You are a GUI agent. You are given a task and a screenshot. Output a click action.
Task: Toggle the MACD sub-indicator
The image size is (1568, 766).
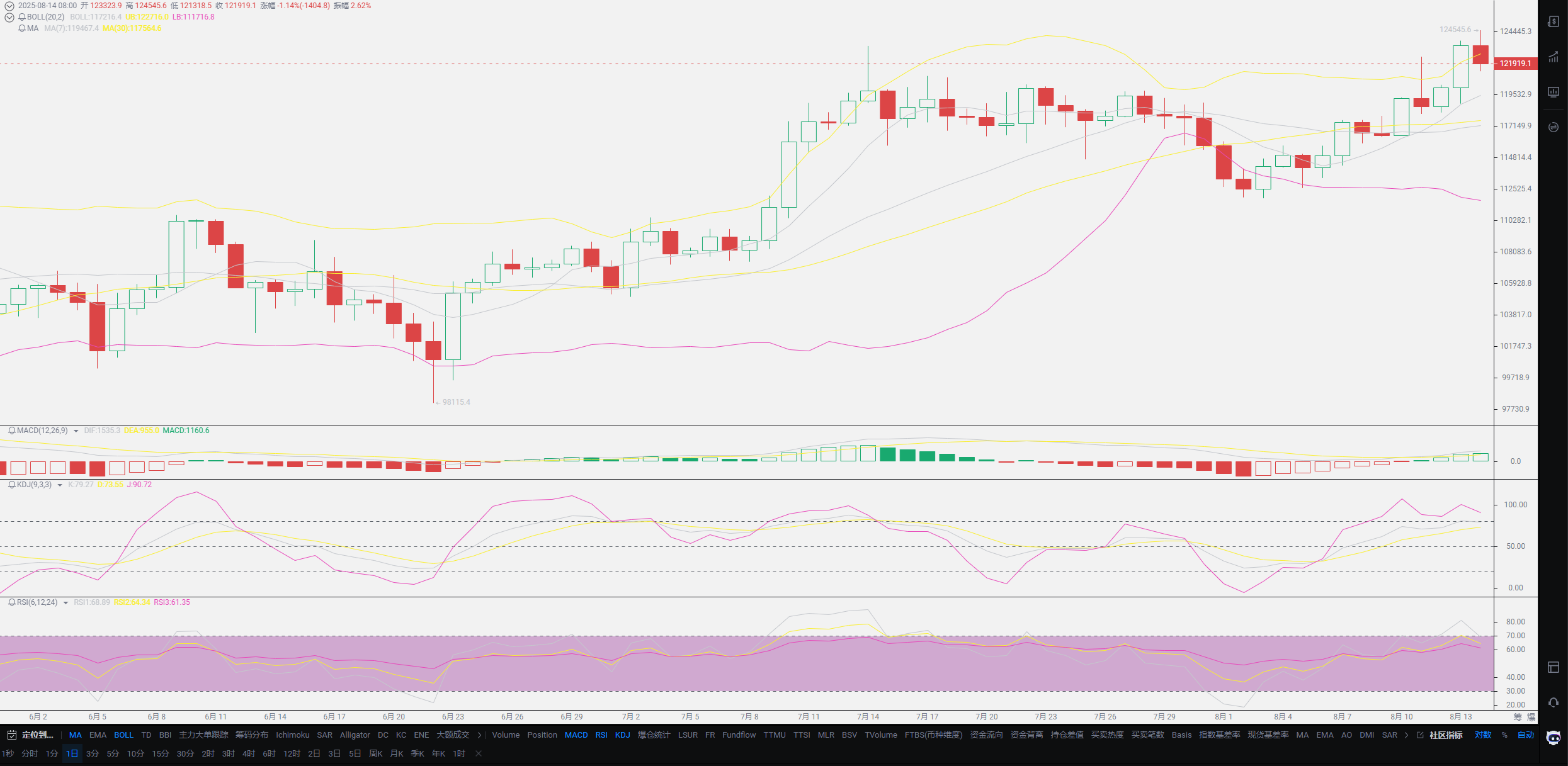coord(576,735)
